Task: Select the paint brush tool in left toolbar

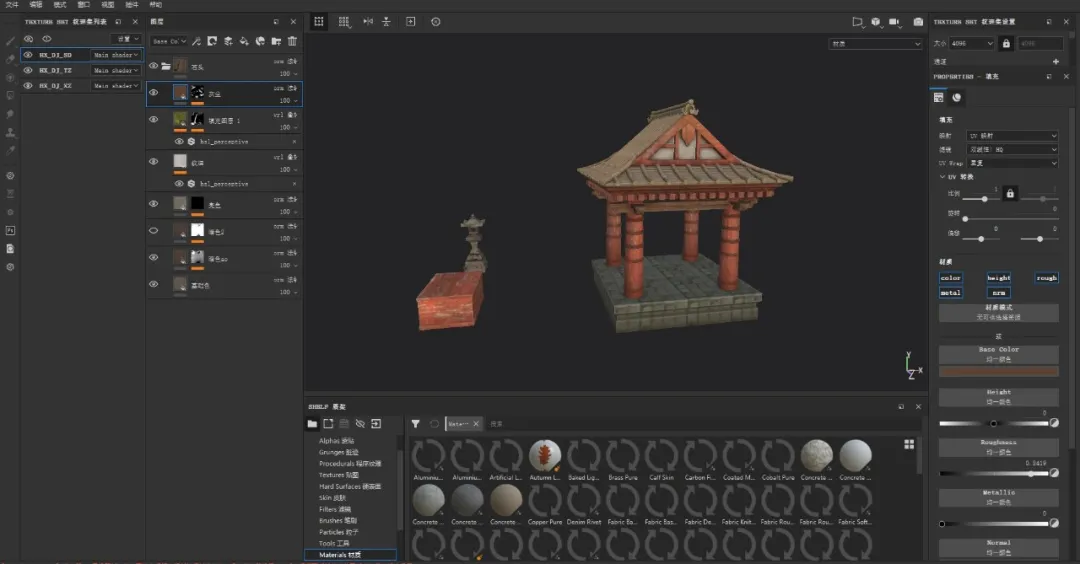Action: pyautogui.click(x=10, y=41)
